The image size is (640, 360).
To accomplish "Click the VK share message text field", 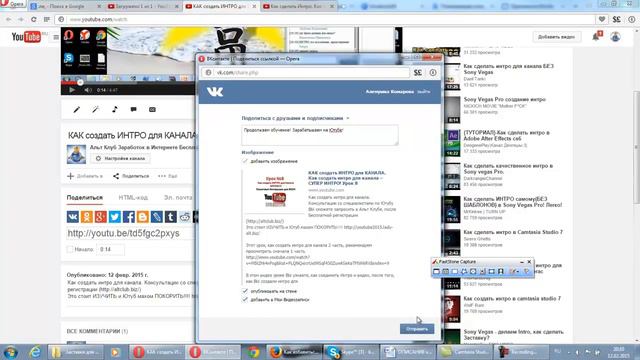I will coord(320,135).
